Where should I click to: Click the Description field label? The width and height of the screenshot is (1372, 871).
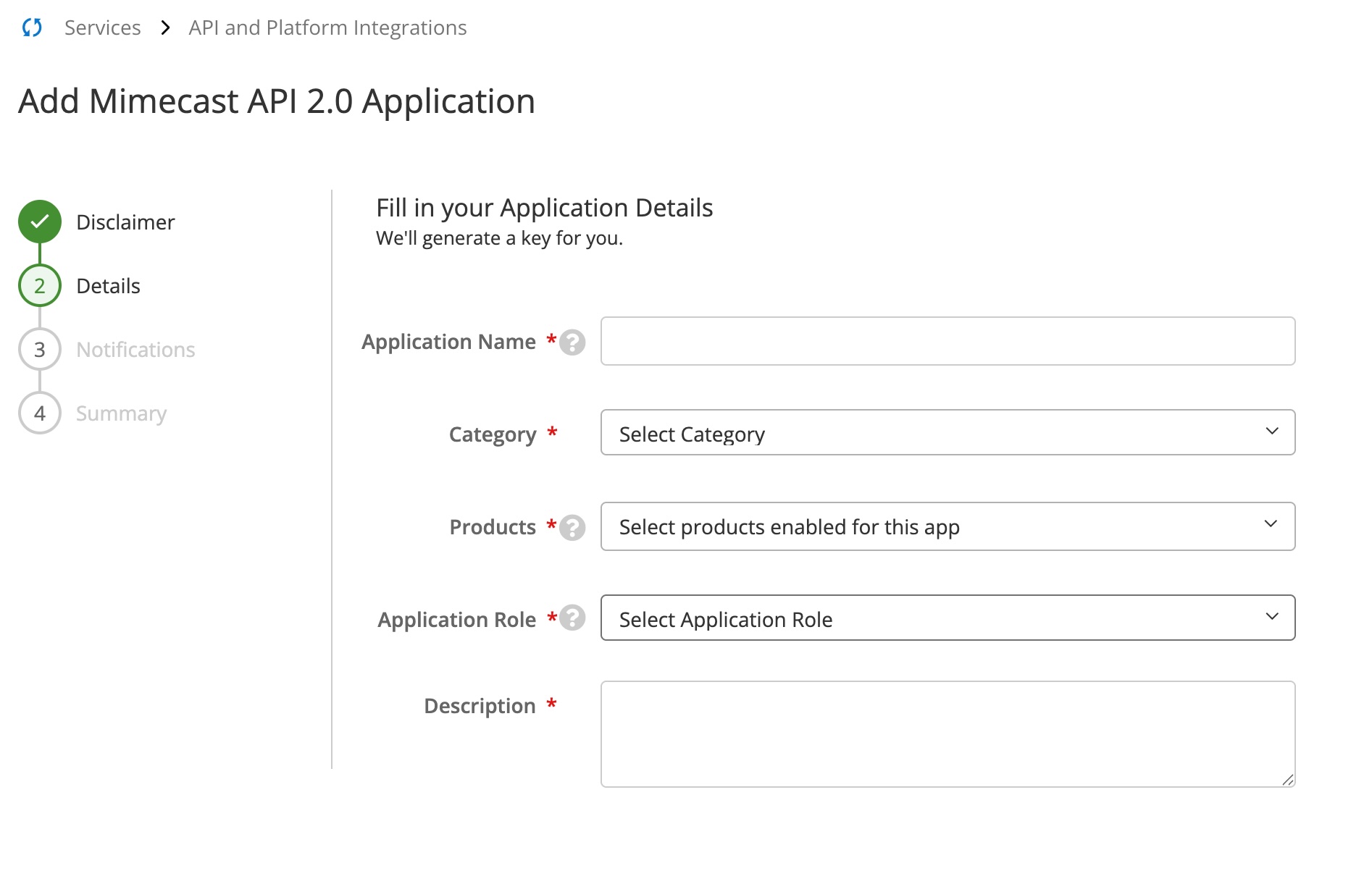click(x=480, y=706)
